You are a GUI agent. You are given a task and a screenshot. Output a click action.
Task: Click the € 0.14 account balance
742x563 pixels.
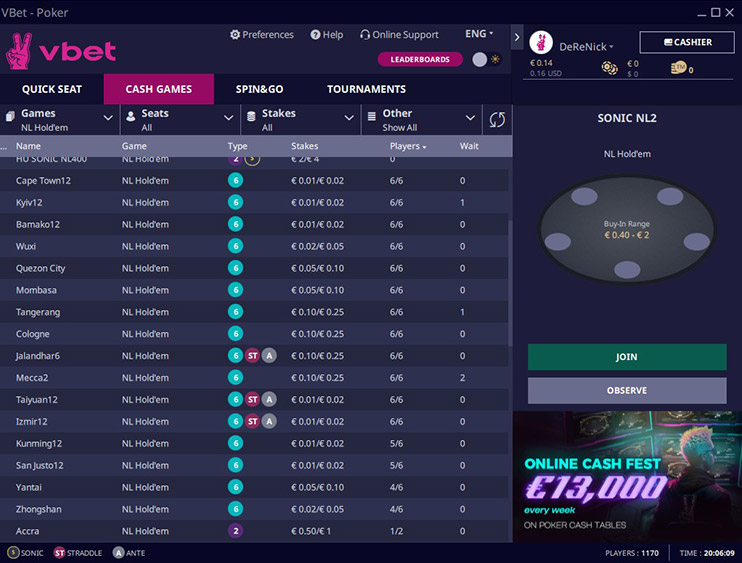(x=541, y=63)
